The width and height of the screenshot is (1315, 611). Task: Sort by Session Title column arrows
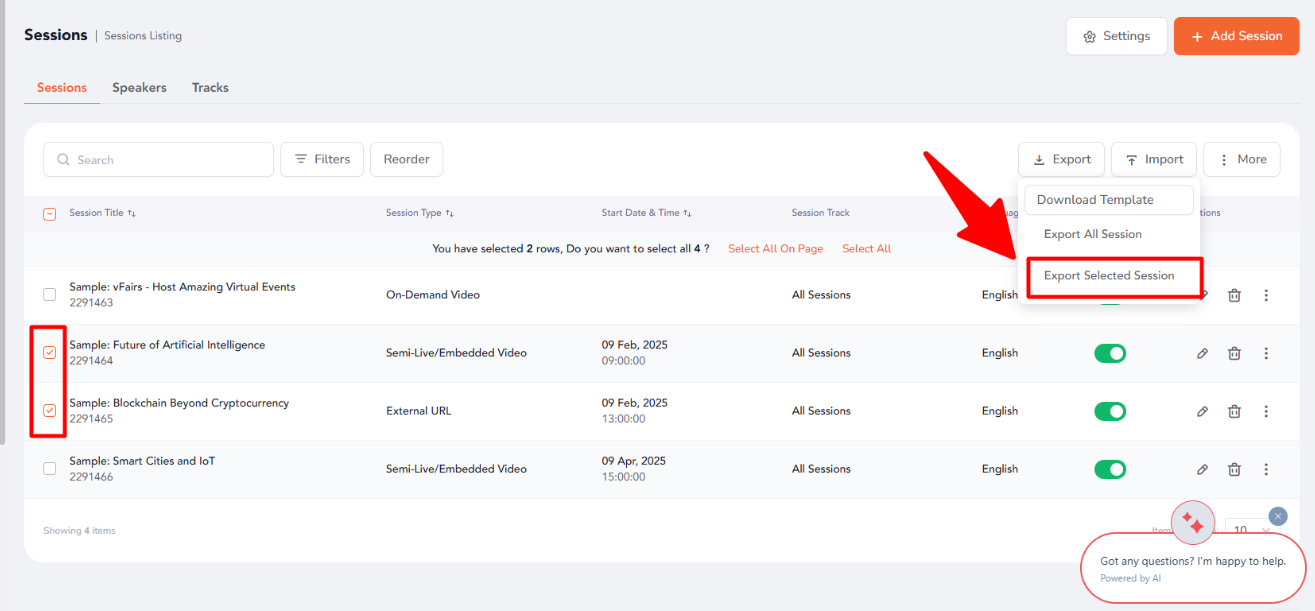click(x=132, y=213)
